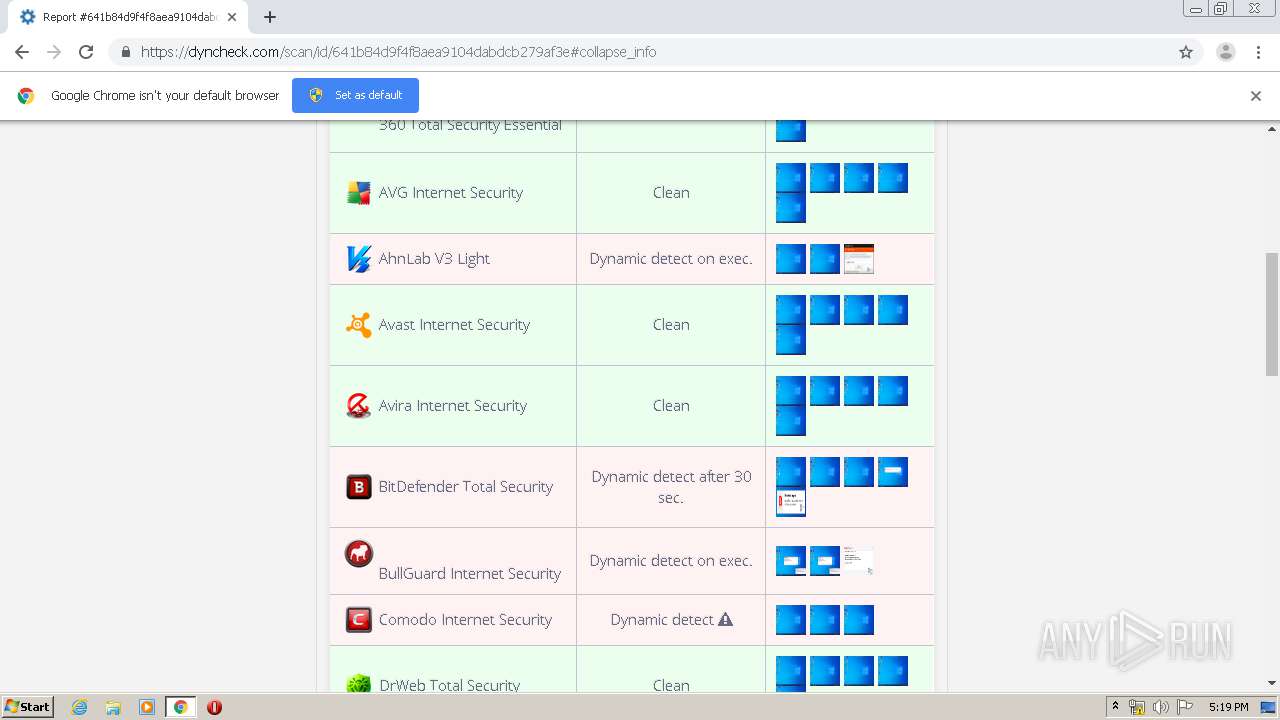Open a new browser tab
This screenshot has height=720, width=1280.
pos(270,17)
